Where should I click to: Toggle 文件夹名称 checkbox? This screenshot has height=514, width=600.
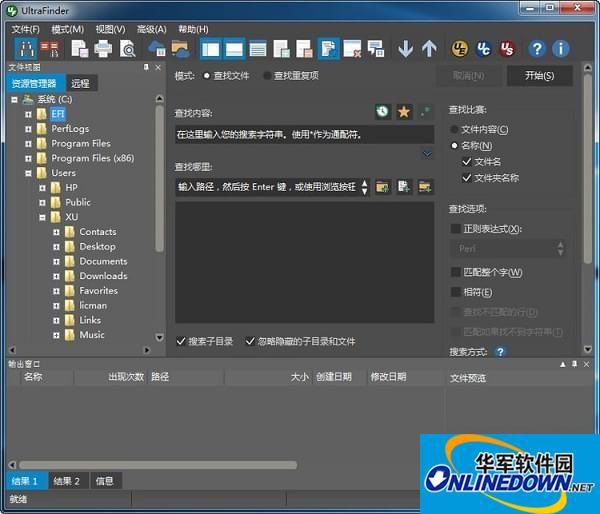point(466,178)
